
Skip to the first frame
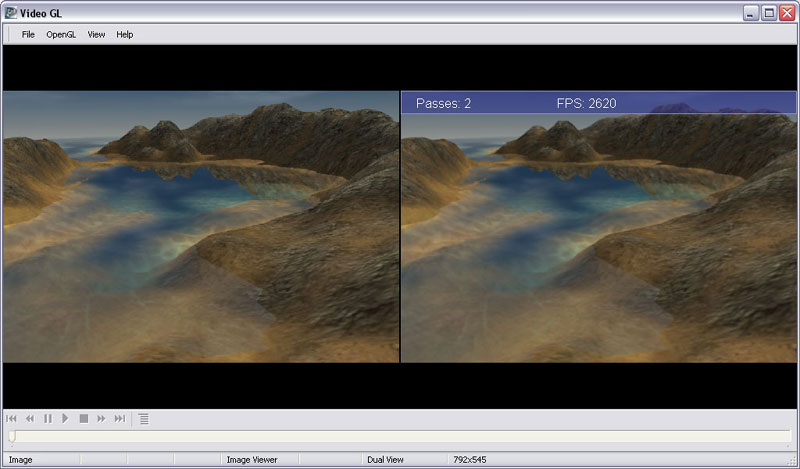pos(11,418)
